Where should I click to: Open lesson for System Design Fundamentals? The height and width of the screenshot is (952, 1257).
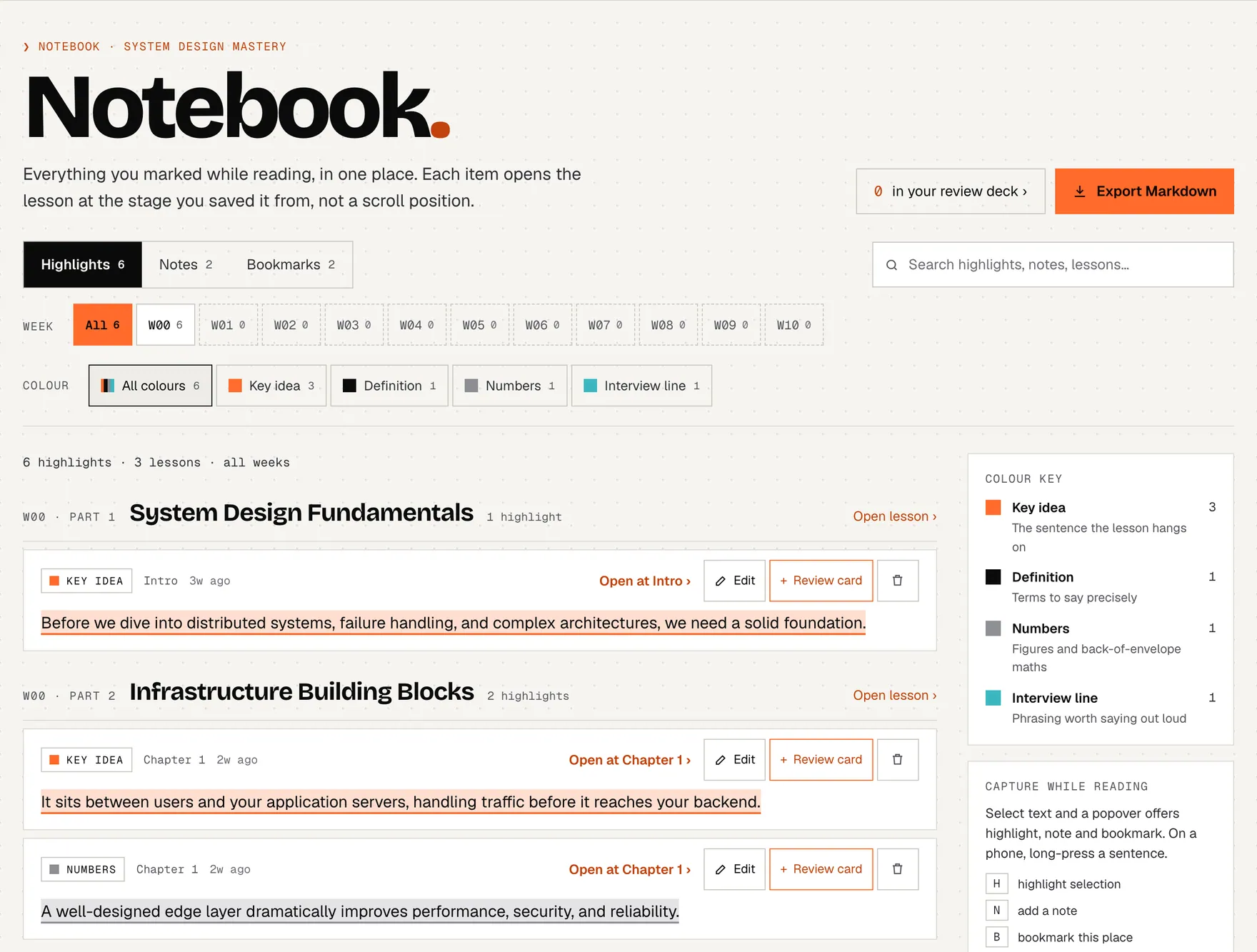click(895, 516)
